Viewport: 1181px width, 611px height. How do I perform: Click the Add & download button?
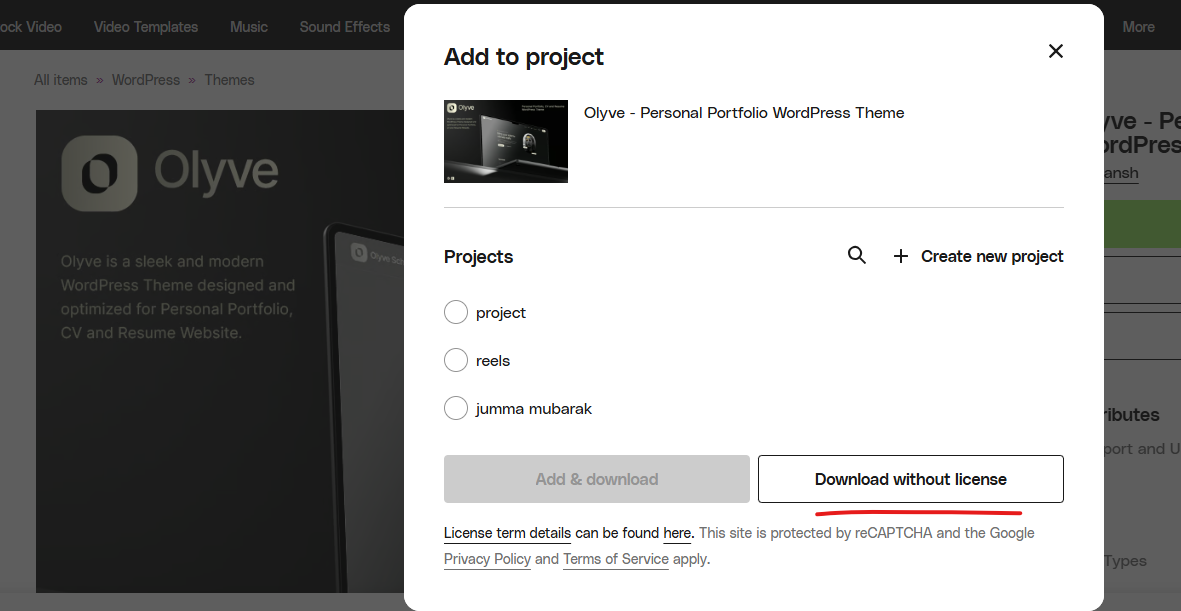tap(596, 479)
